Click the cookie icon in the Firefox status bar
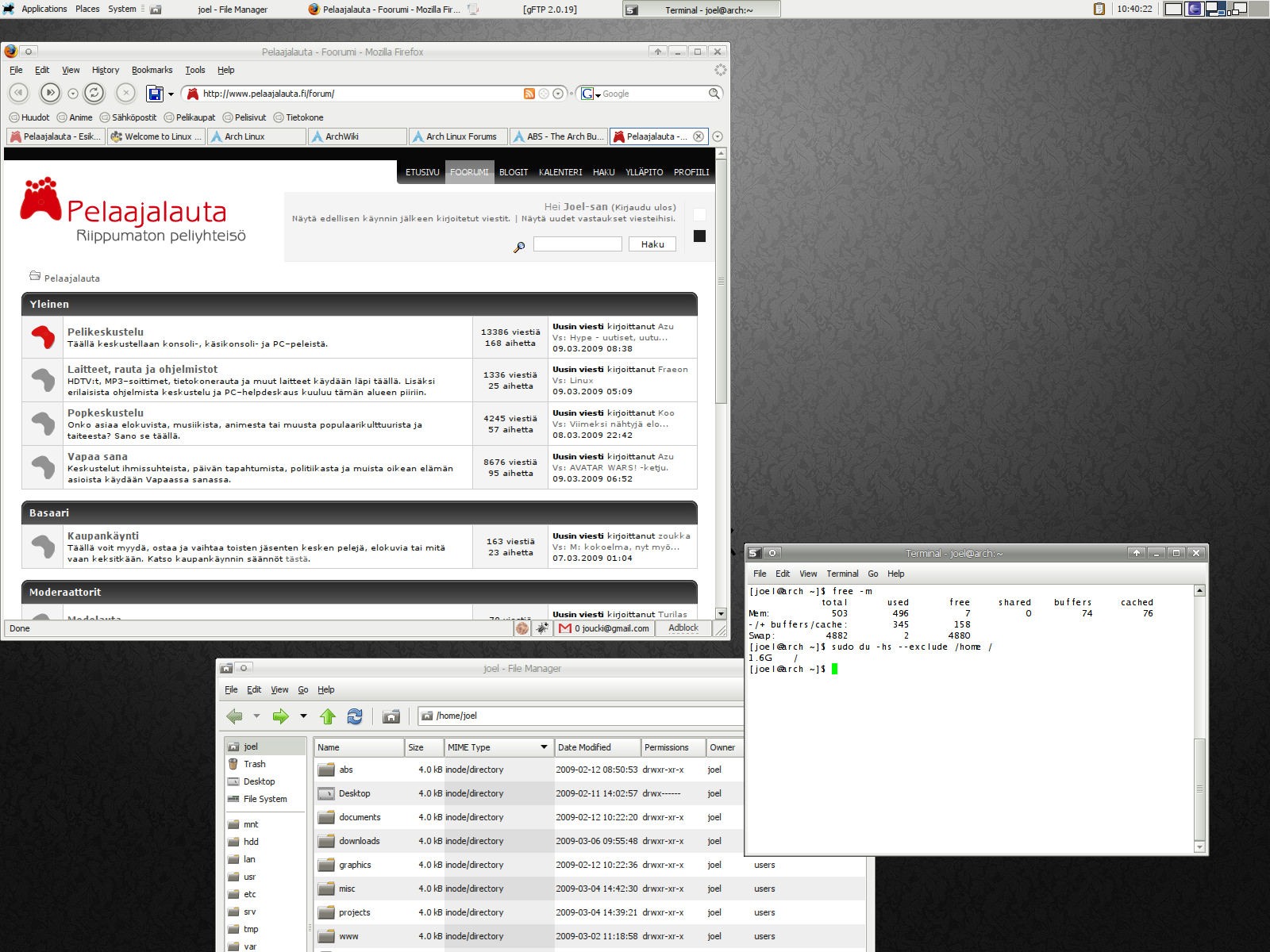This screenshot has width=1270, height=952. [x=522, y=628]
